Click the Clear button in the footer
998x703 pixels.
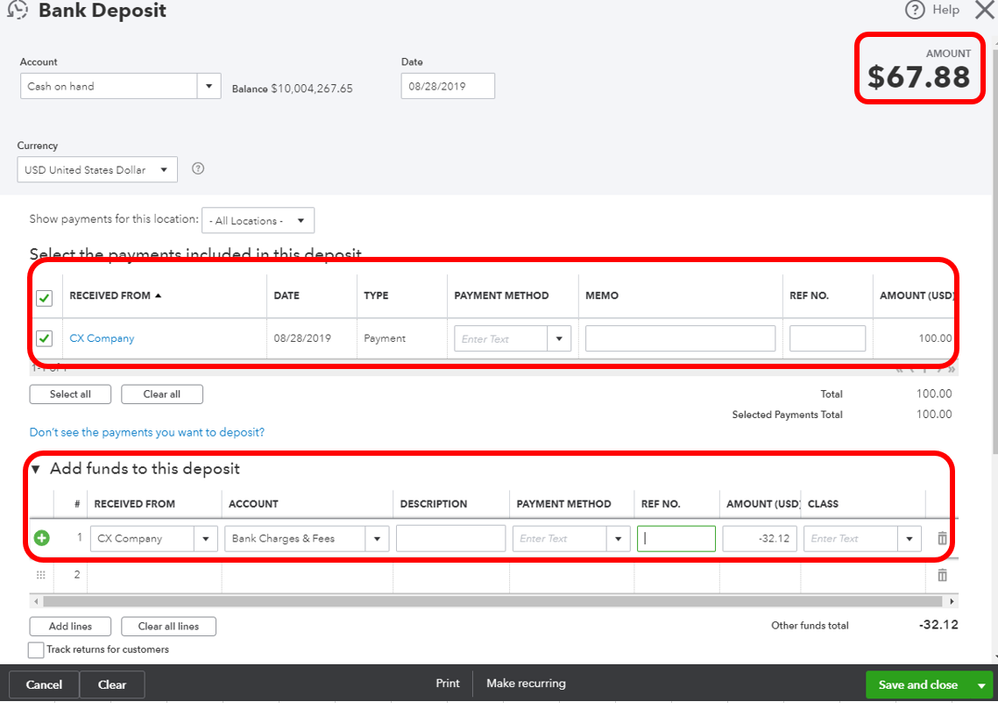(x=112, y=685)
